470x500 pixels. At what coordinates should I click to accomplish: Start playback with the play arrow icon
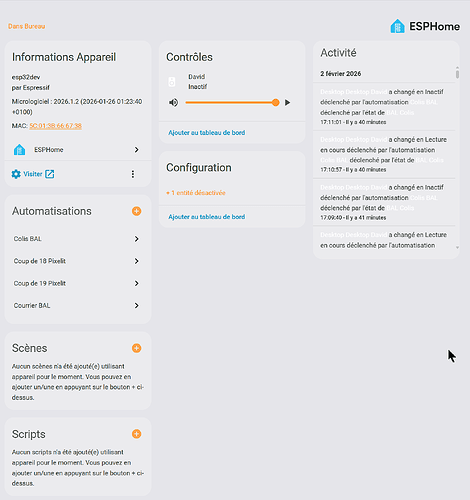pos(287,103)
